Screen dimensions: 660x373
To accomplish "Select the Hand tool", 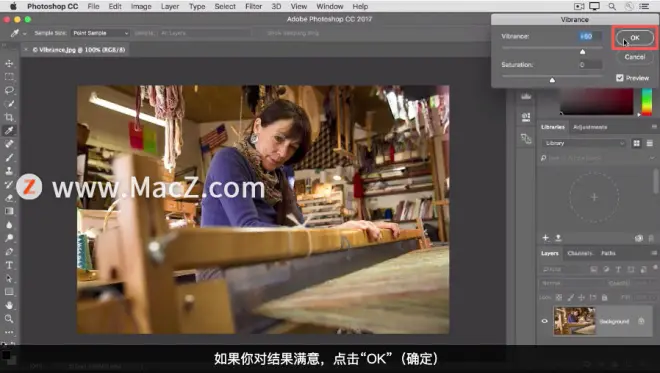I will tap(9, 305).
